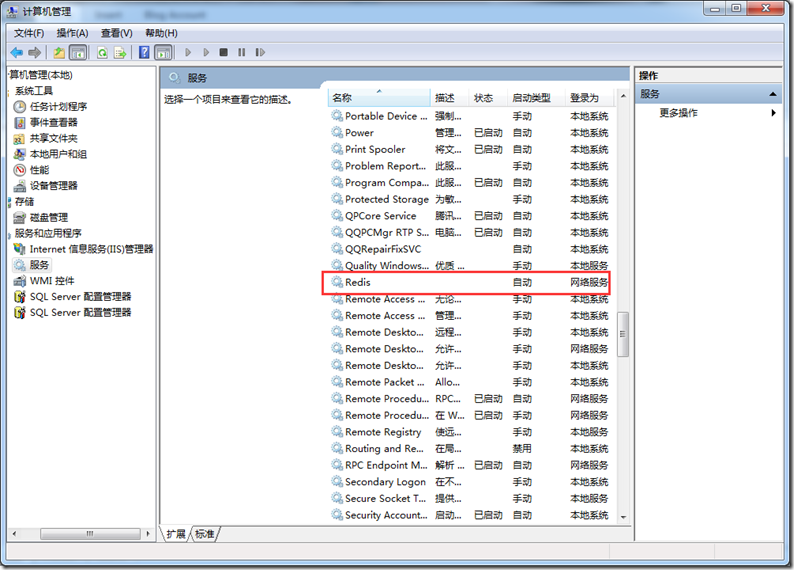Select Disk Management (磁盘管理) tree node

coord(41,217)
